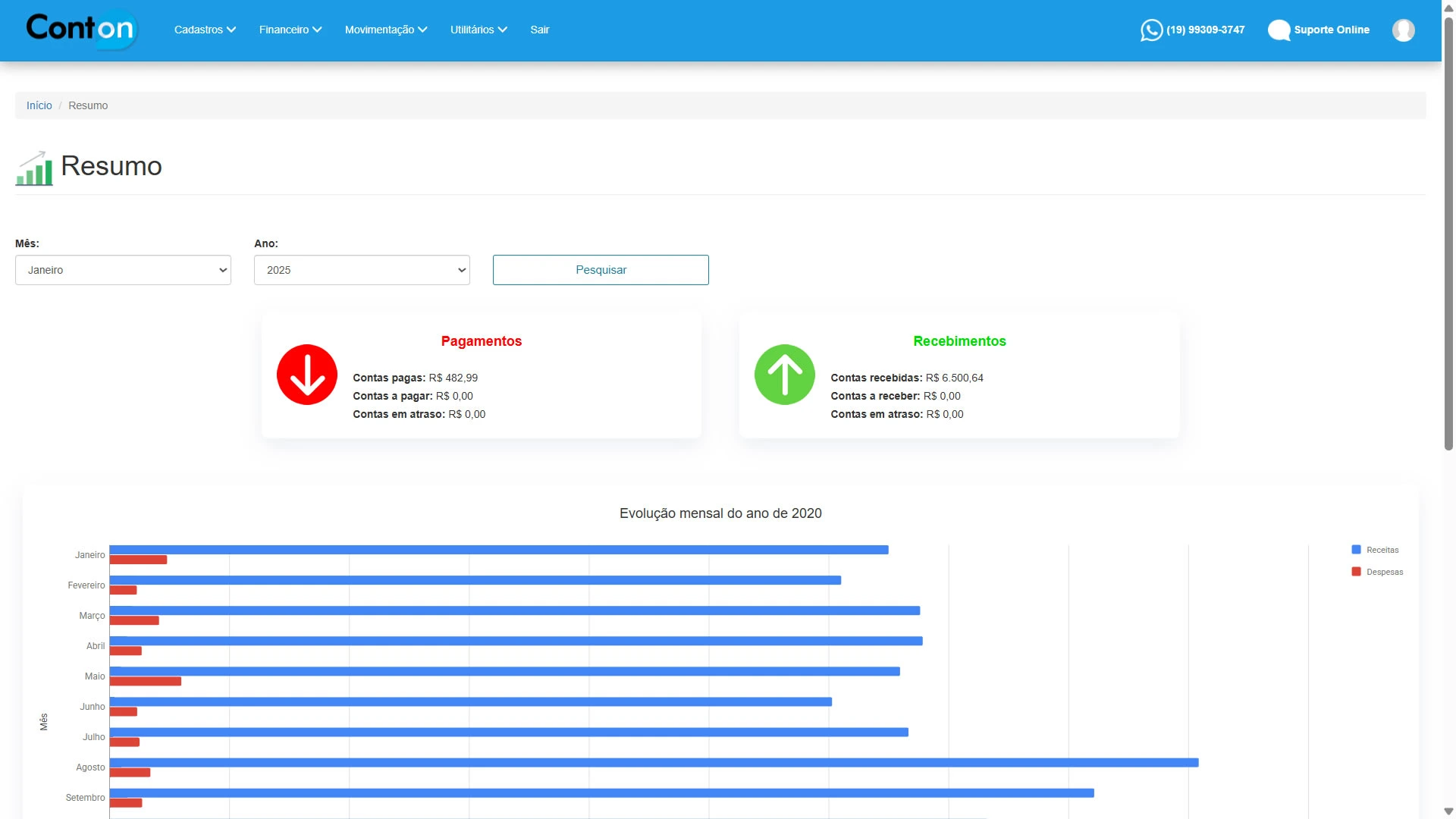The height and width of the screenshot is (819, 1456).
Task: Click the Suporte Online chat bubble icon
Action: [1279, 30]
